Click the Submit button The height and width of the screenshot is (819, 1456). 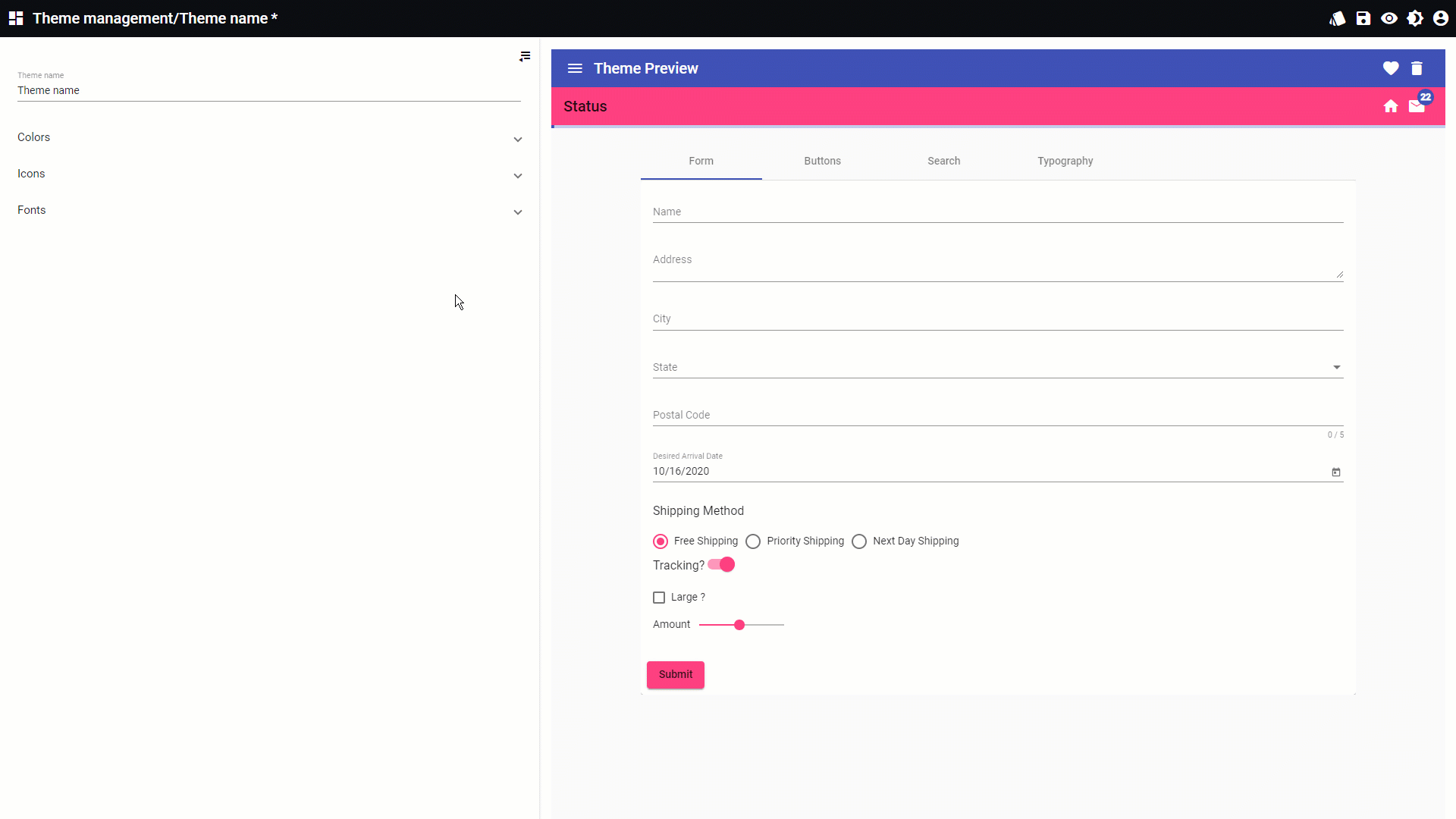[676, 675]
